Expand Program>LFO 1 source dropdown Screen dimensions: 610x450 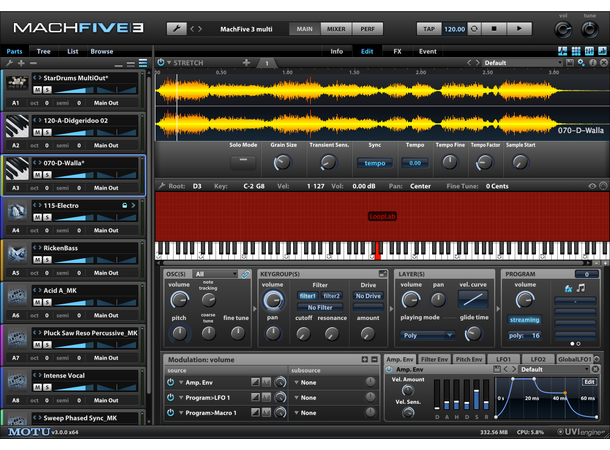tap(181, 397)
